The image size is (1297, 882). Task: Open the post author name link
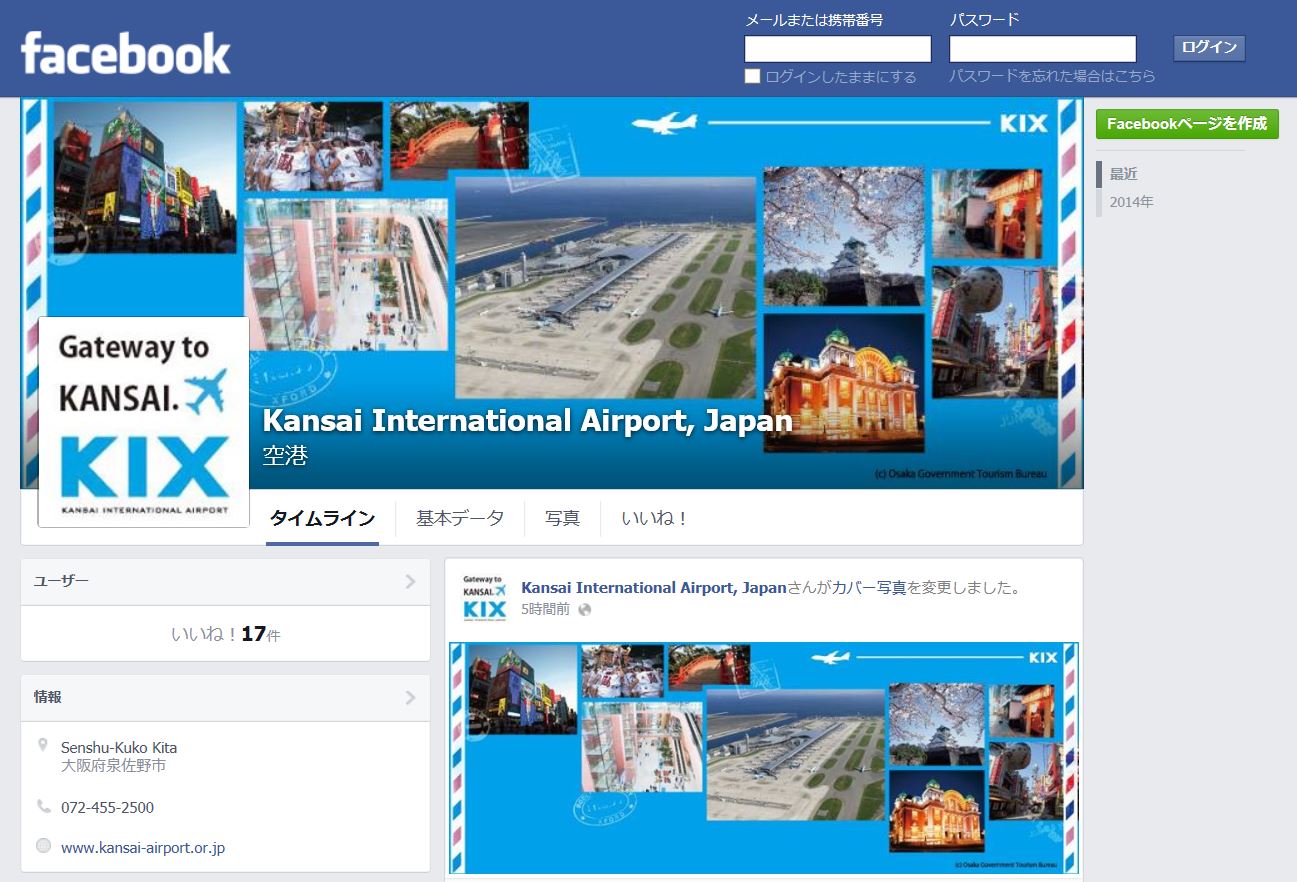[x=654, y=587]
